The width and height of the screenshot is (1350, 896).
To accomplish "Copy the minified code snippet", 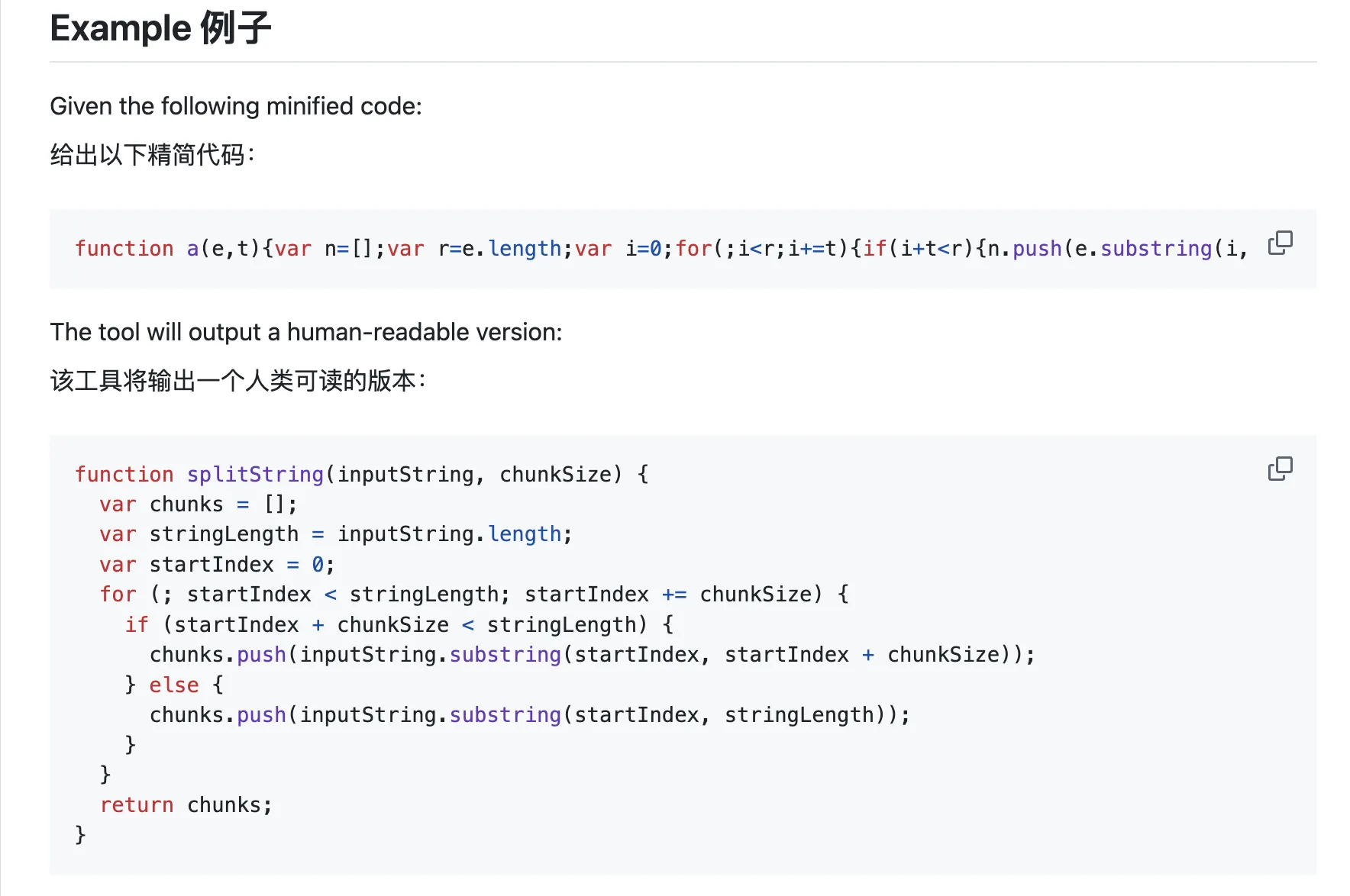I will 1280,243.
